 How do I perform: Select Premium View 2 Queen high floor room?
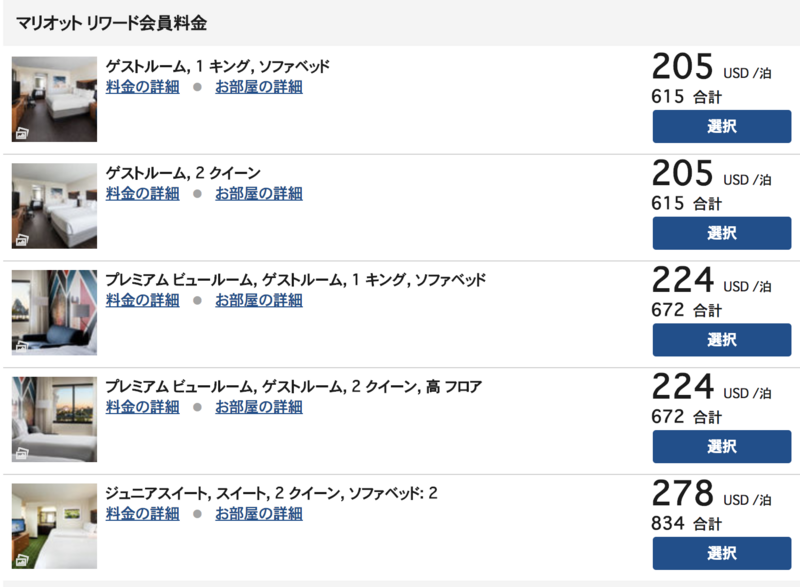[x=721, y=446]
